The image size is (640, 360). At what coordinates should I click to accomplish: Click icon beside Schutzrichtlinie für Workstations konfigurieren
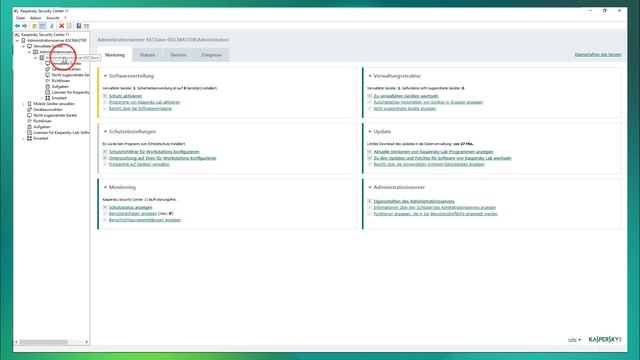tap(105, 151)
